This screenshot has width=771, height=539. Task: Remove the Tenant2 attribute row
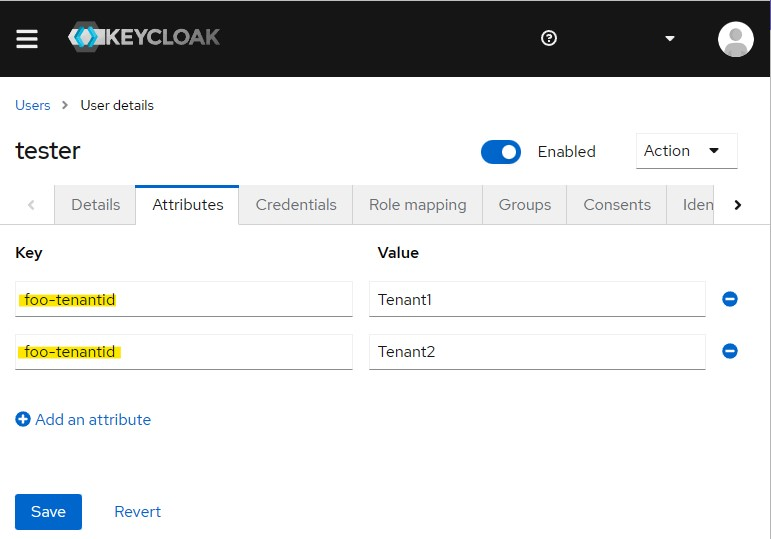pyautogui.click(x=730, y=351)
